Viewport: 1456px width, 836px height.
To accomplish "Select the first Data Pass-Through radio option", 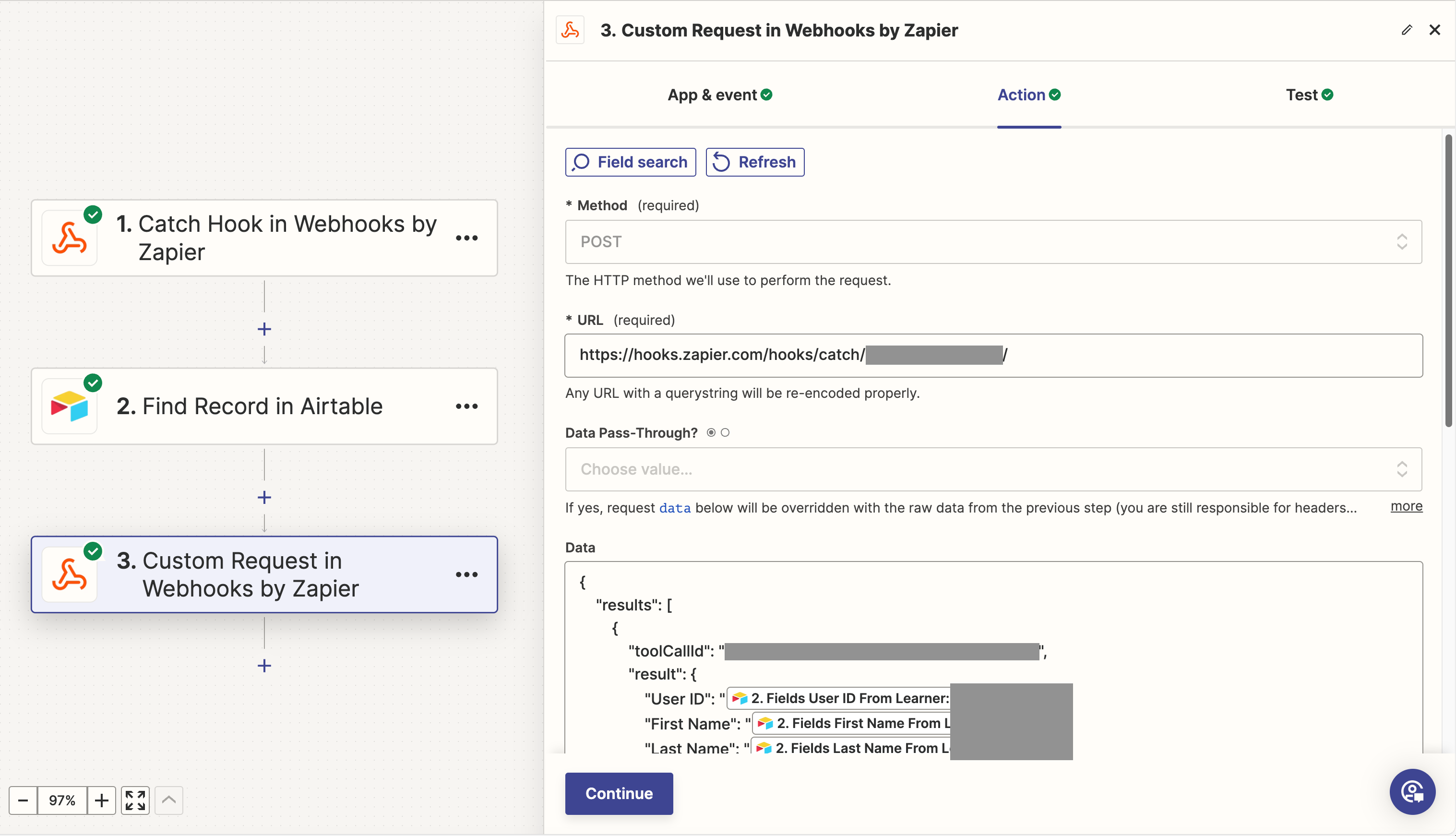I will [x=711, y=432].
